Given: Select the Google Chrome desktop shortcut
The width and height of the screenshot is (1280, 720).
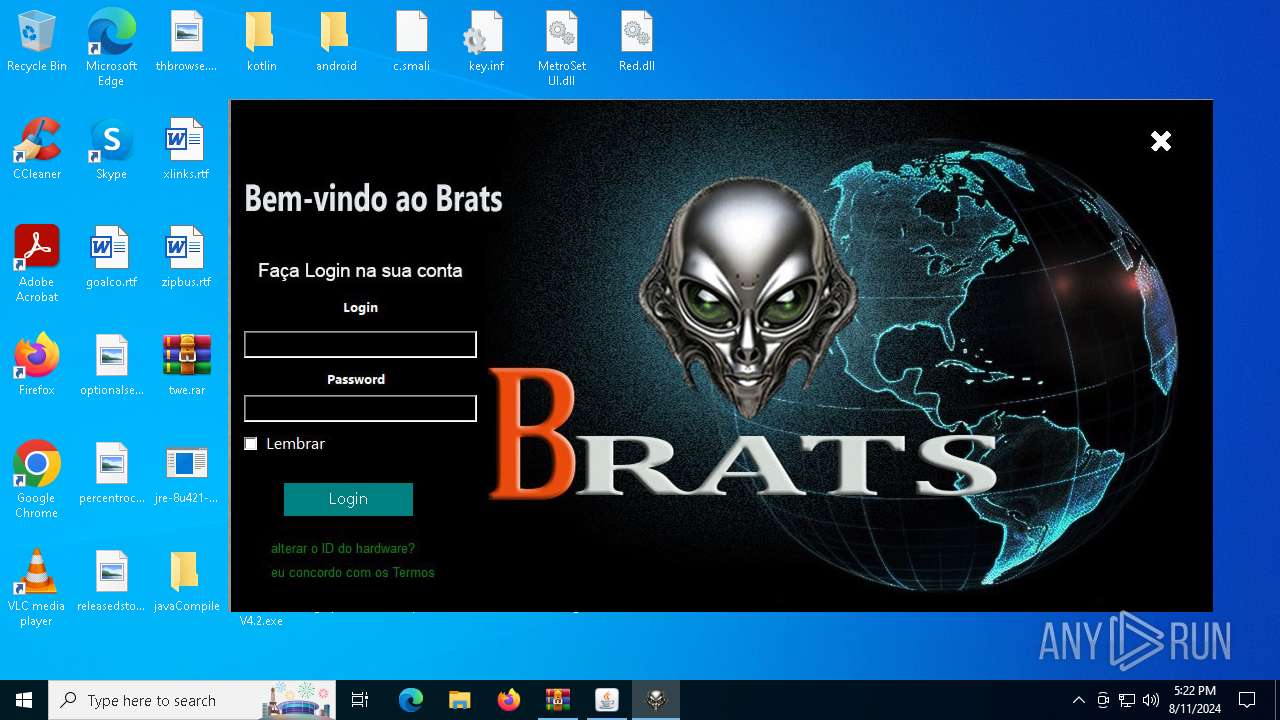Looking at the screenshot, I should [x=37, y=480].
